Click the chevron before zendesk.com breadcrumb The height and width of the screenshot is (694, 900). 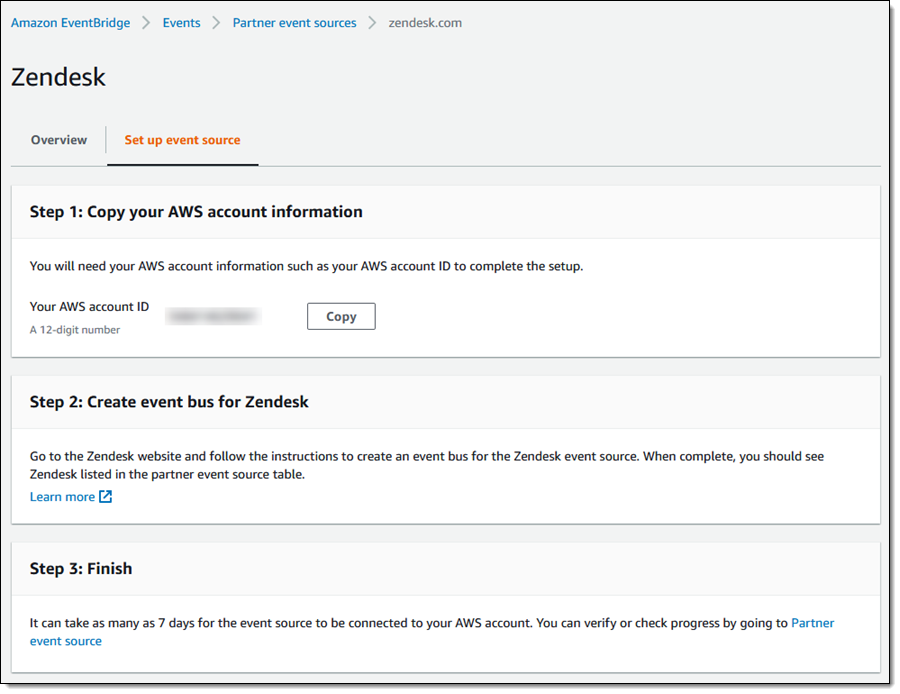pos(372,23)
